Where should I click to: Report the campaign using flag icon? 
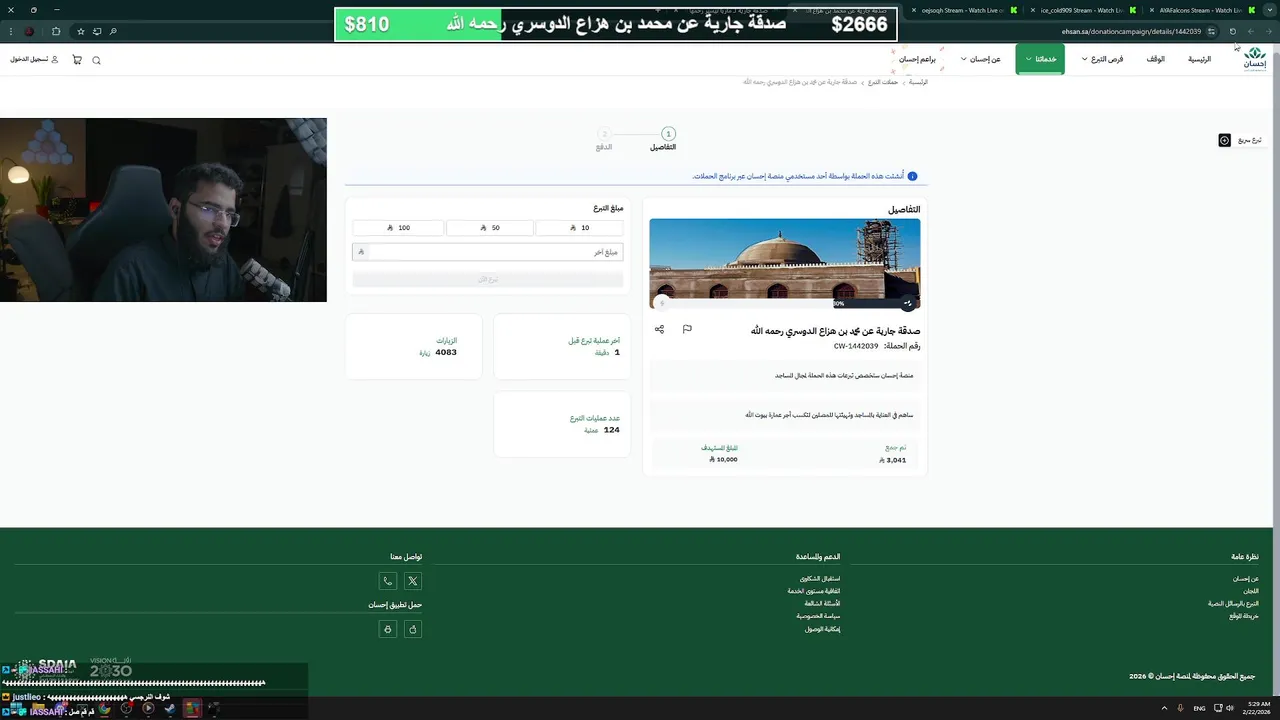(x=687, y=329)
